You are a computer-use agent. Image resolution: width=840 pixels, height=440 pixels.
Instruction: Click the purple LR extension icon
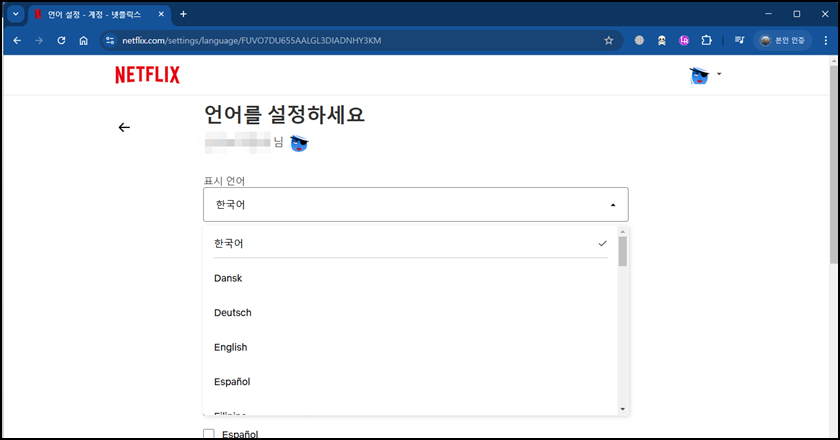pos(684,41)
